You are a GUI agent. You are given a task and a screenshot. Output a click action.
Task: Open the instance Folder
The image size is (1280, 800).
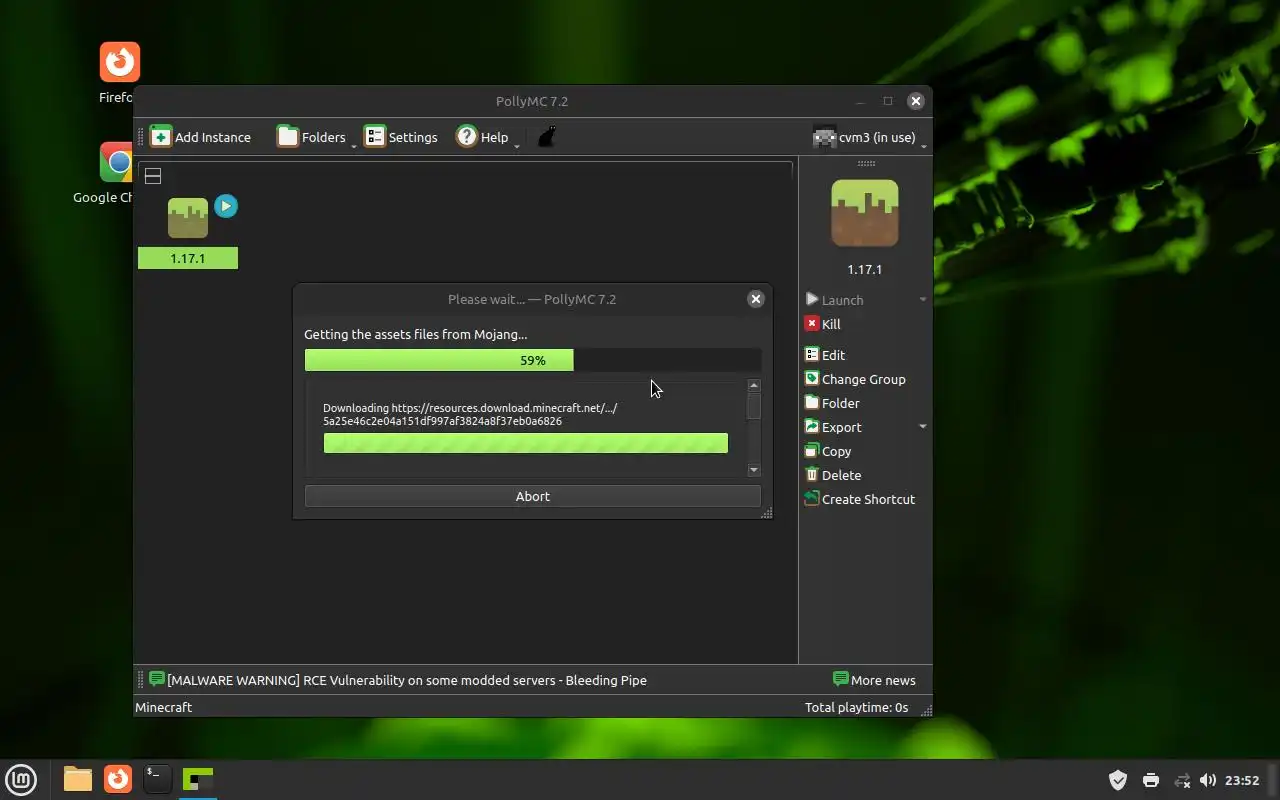832,403
